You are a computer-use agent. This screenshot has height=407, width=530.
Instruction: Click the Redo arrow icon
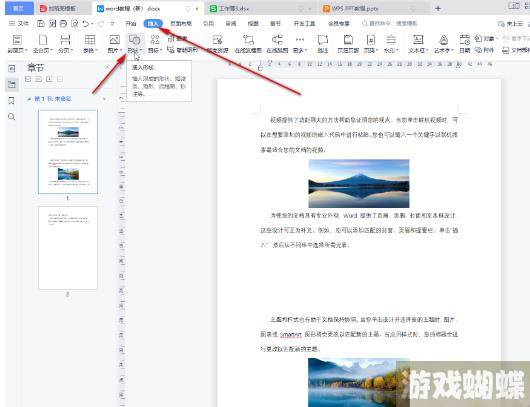pyautogui.click(x=101, y=24)
